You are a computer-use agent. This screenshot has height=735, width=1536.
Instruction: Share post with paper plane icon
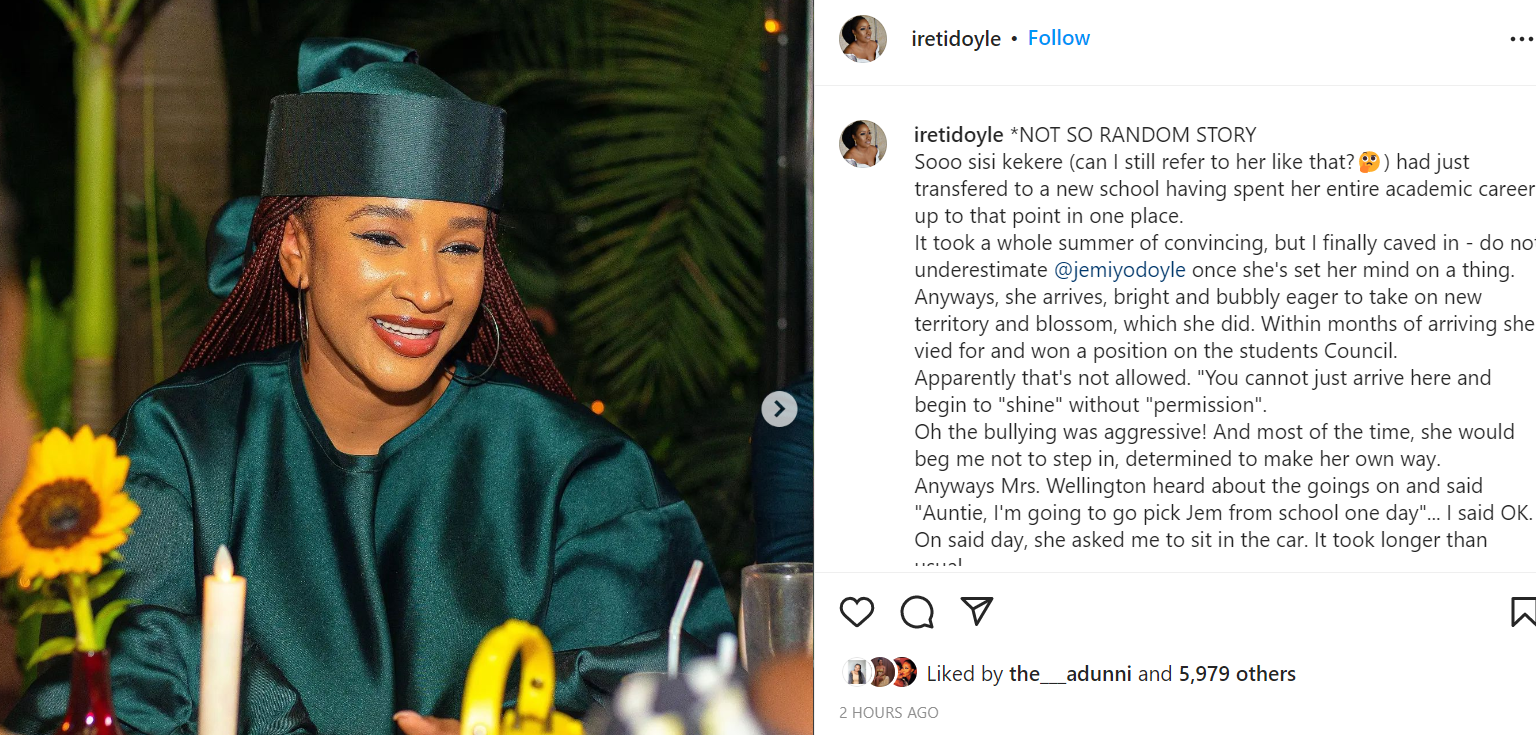pos(977,611)
